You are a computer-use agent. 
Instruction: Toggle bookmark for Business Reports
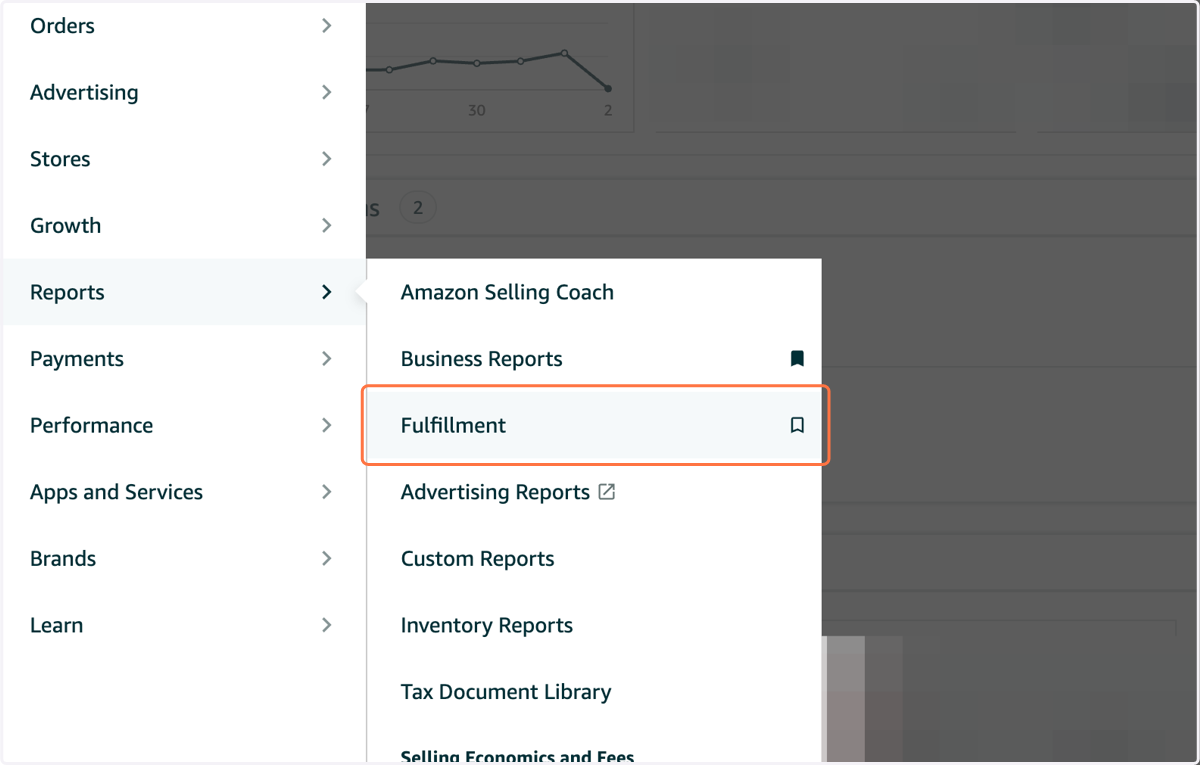click(x=797, y=358)
